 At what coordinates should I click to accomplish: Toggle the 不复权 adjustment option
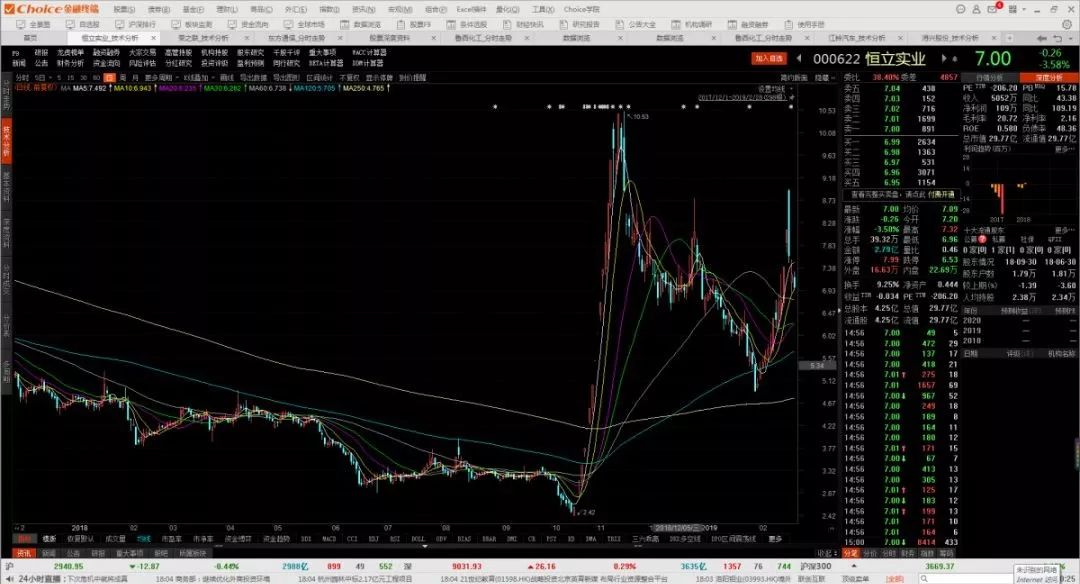(349, 78)
